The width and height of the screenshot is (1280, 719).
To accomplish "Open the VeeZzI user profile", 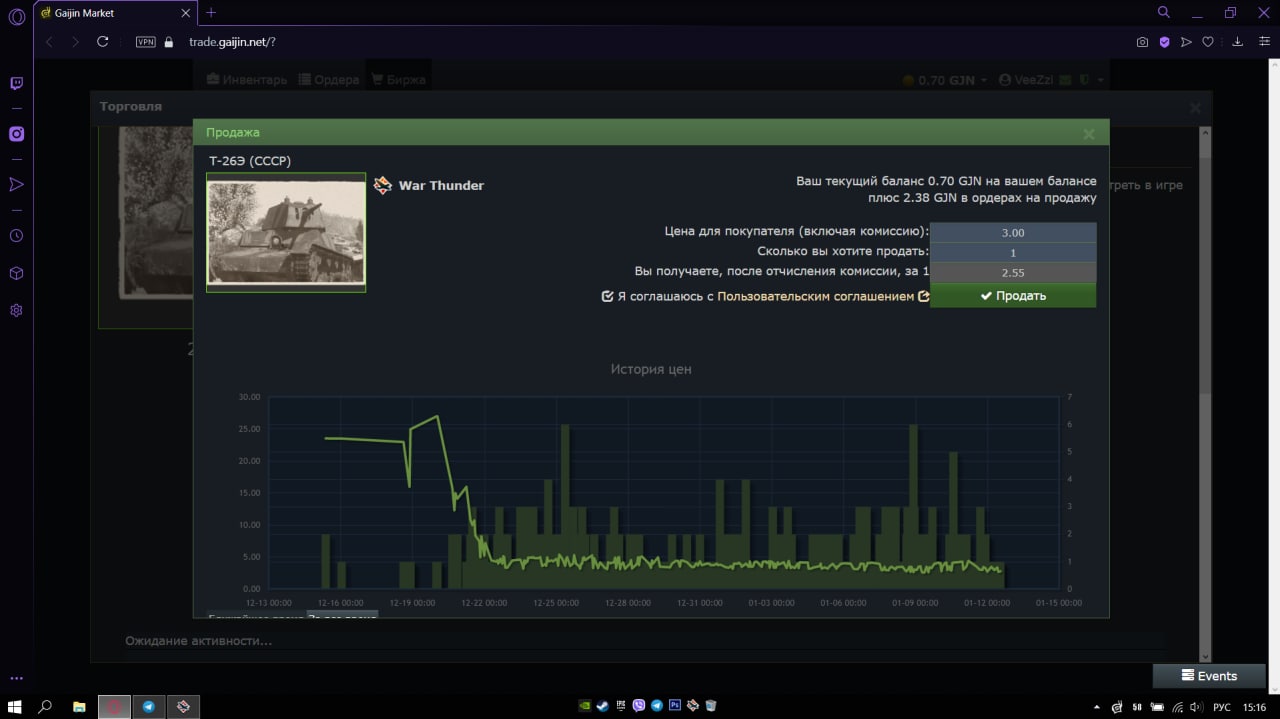I will click(1026, 80).
